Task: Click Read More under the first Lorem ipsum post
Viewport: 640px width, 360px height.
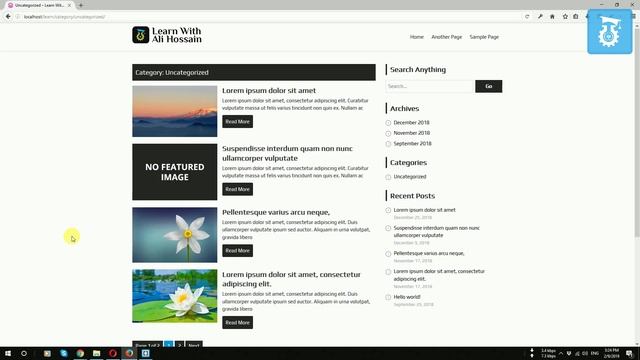Action: pos(238,122)
